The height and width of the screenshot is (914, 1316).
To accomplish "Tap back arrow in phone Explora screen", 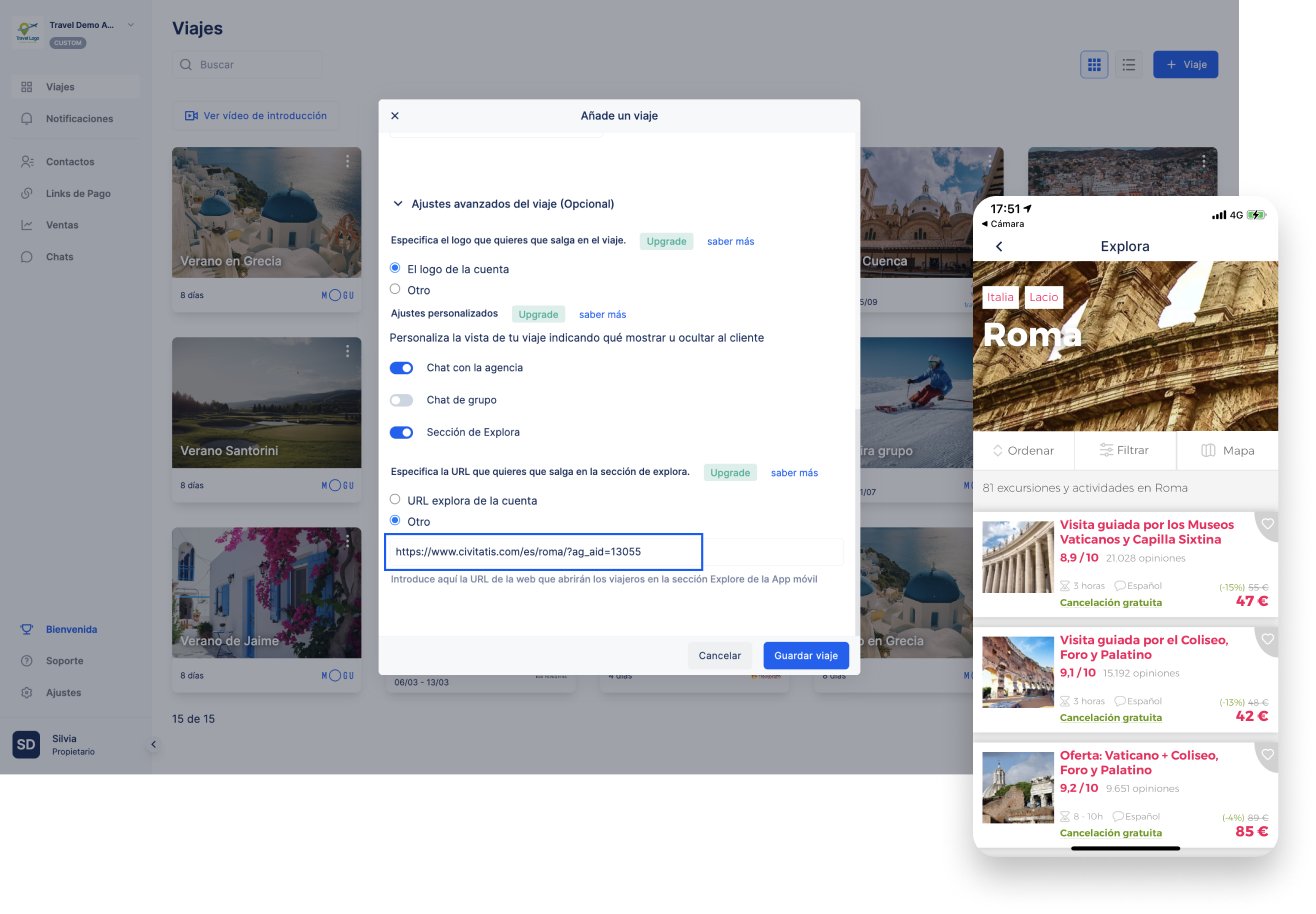I will pos(999,246).
